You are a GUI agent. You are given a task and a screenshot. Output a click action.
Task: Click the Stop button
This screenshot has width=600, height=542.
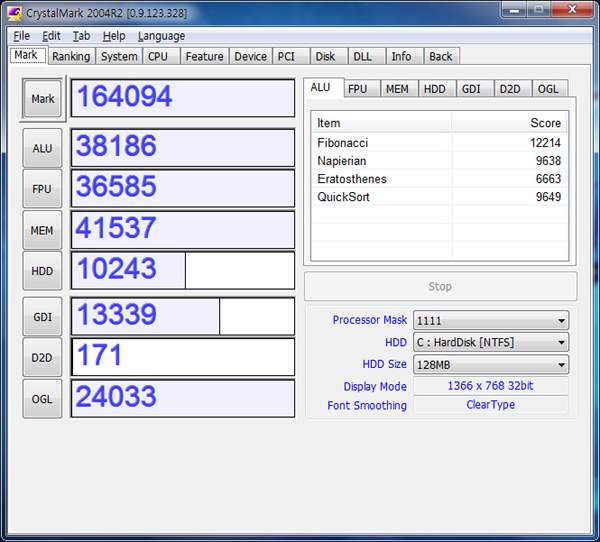coord(440,286)
